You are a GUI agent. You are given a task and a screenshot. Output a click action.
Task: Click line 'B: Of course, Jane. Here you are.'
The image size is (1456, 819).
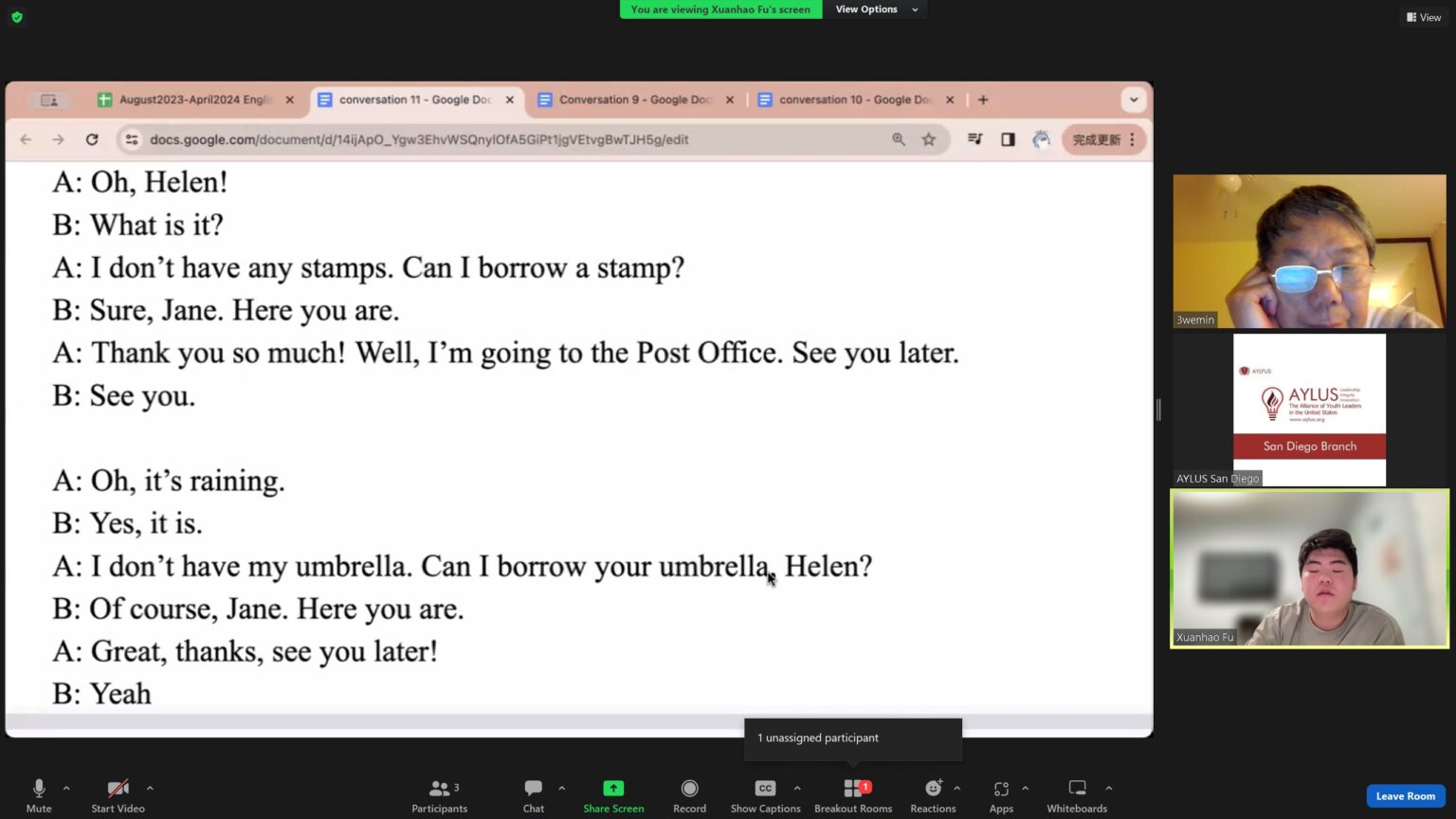pyautogui.click(x=258, y=609)
